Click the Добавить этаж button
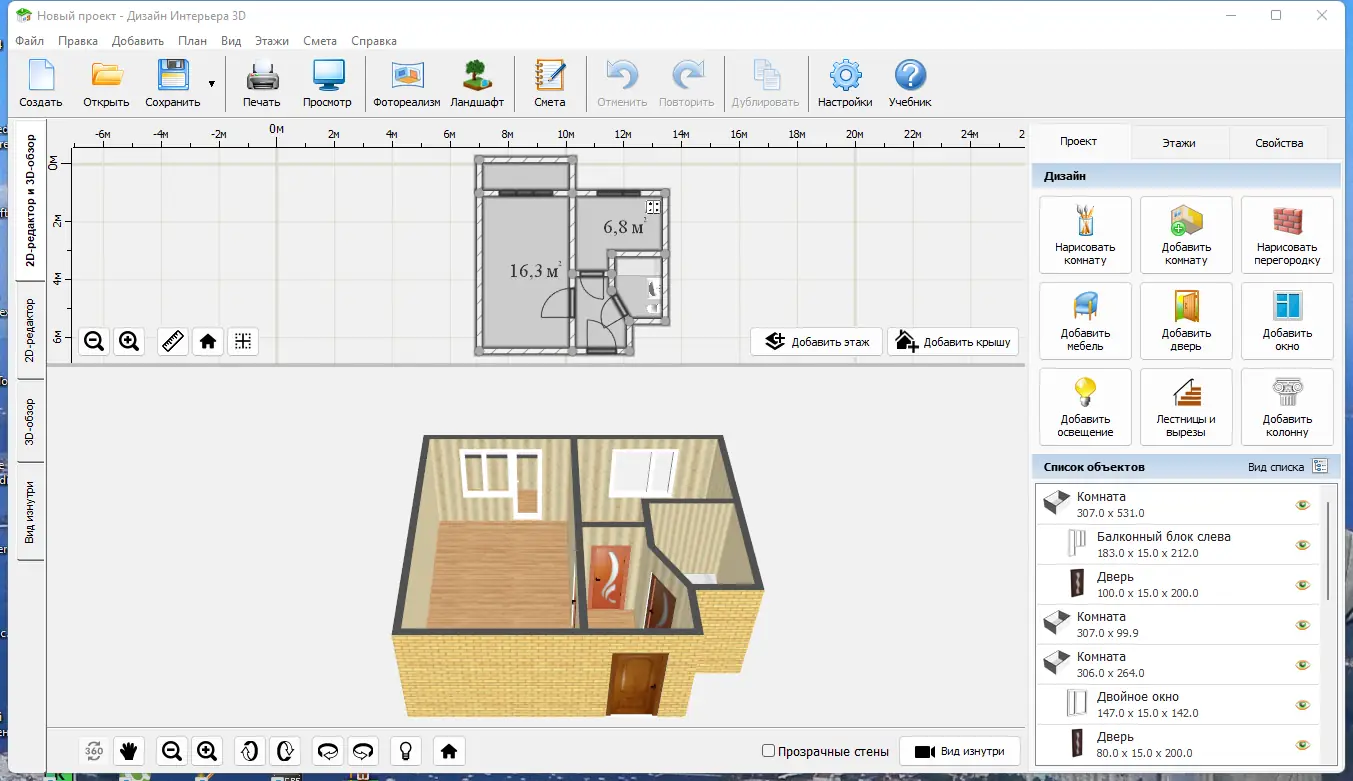Image resolution: width=1353 pixels, height=781 pixels. tap(817, 341)
